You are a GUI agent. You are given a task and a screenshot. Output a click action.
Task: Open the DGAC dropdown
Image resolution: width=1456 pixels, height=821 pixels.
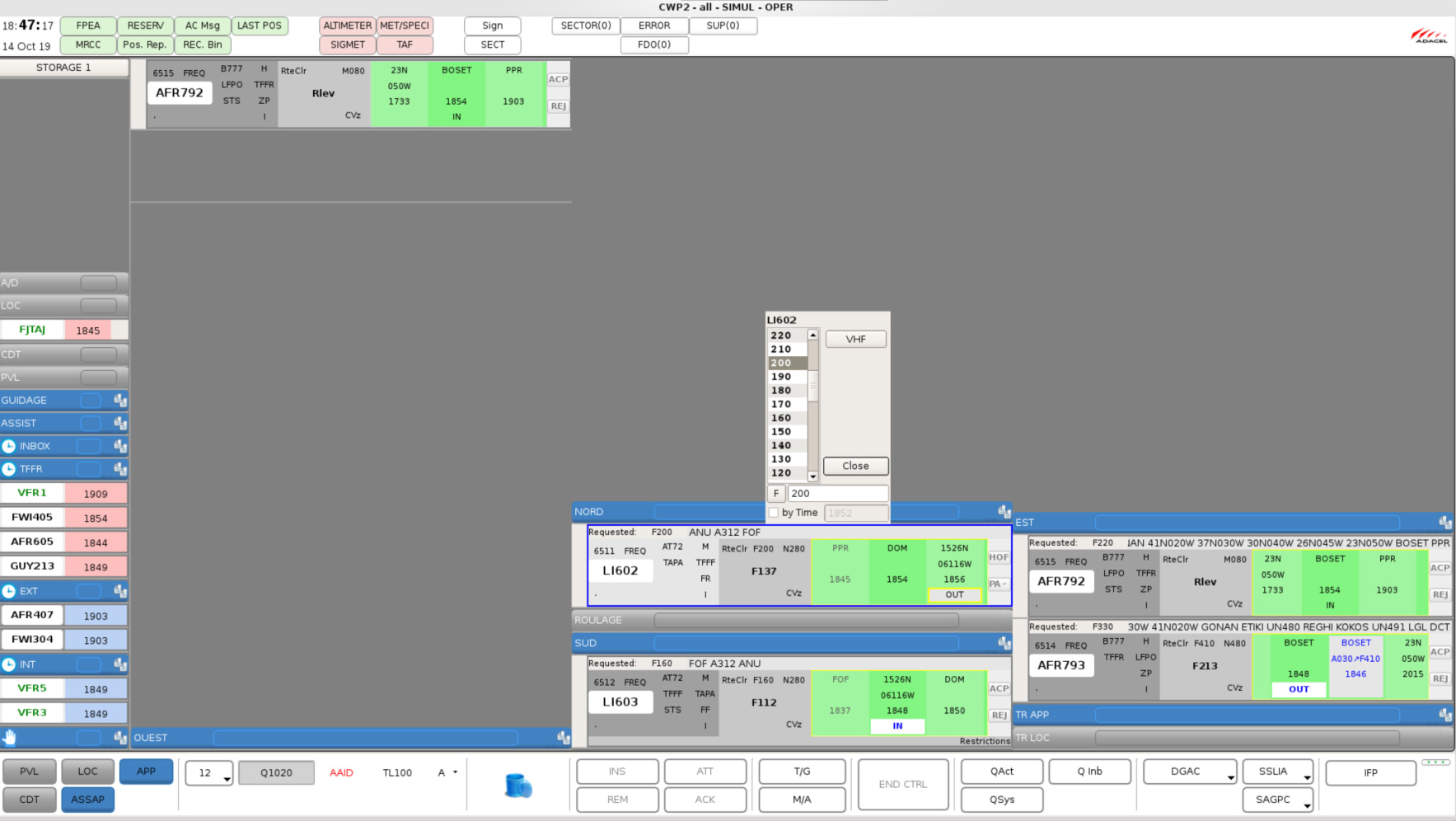point(1190,772)
